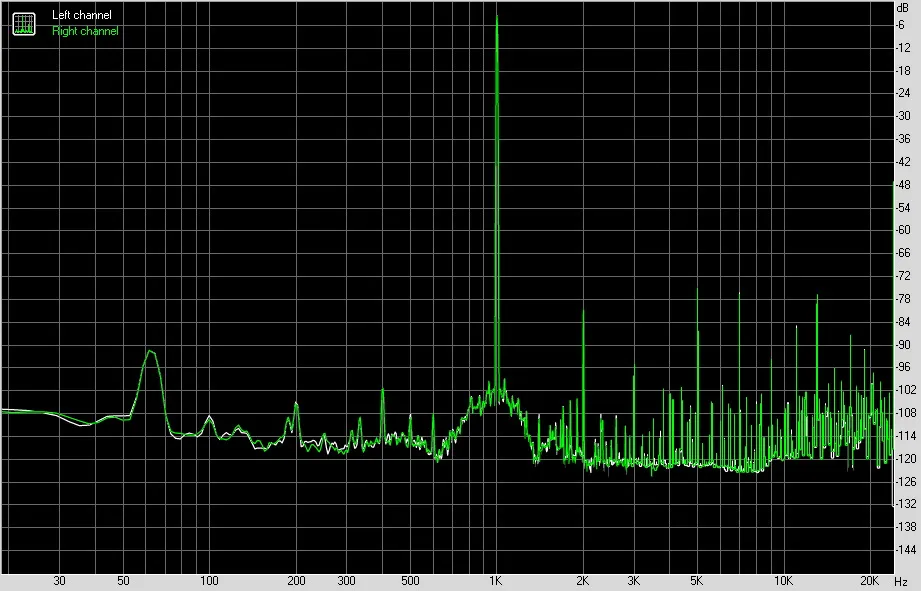Viewport: 921px width, 591px height.
Task: Click the -18 dB scale value
Action: tap(903, 70)
